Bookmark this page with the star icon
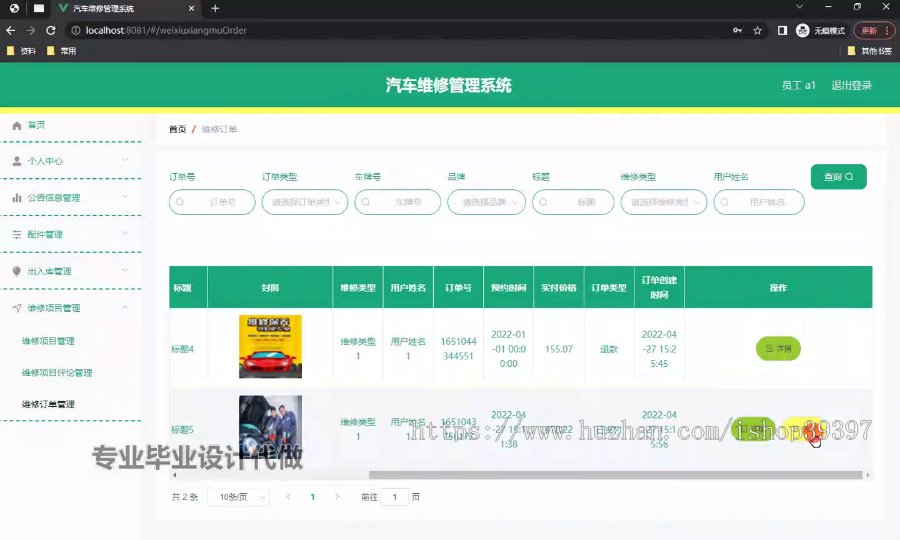This screenshot has width=900, height=540. pyautogui.click(x=757, y=30)
